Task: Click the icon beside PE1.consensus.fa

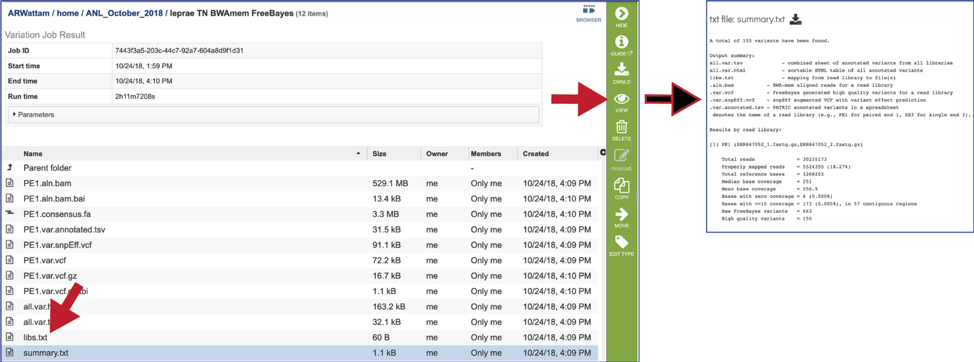Action: [9, 214]
